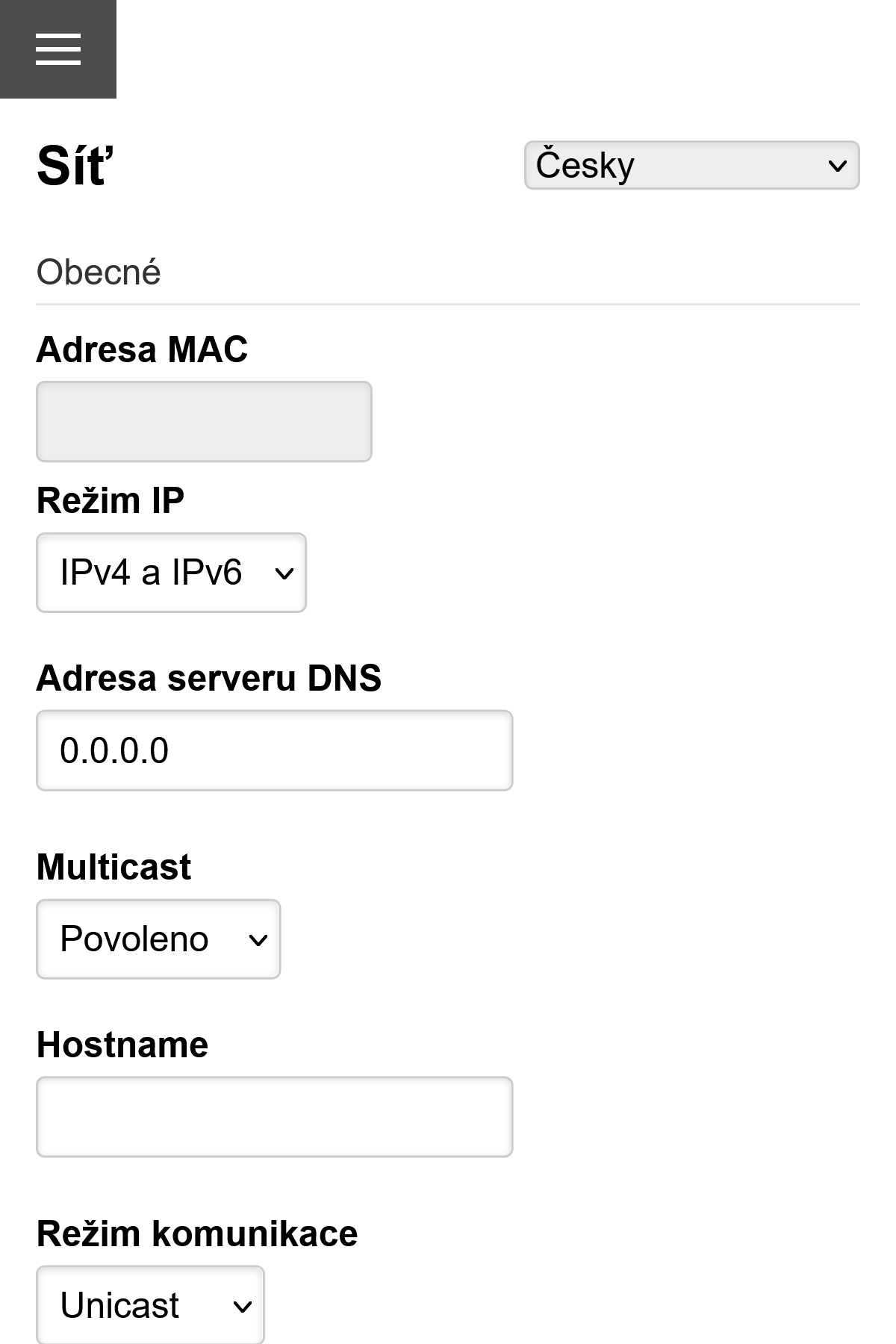Viewport: 896px width, 1344px height.
Task: Click the Multicast label
Action: 113,866
